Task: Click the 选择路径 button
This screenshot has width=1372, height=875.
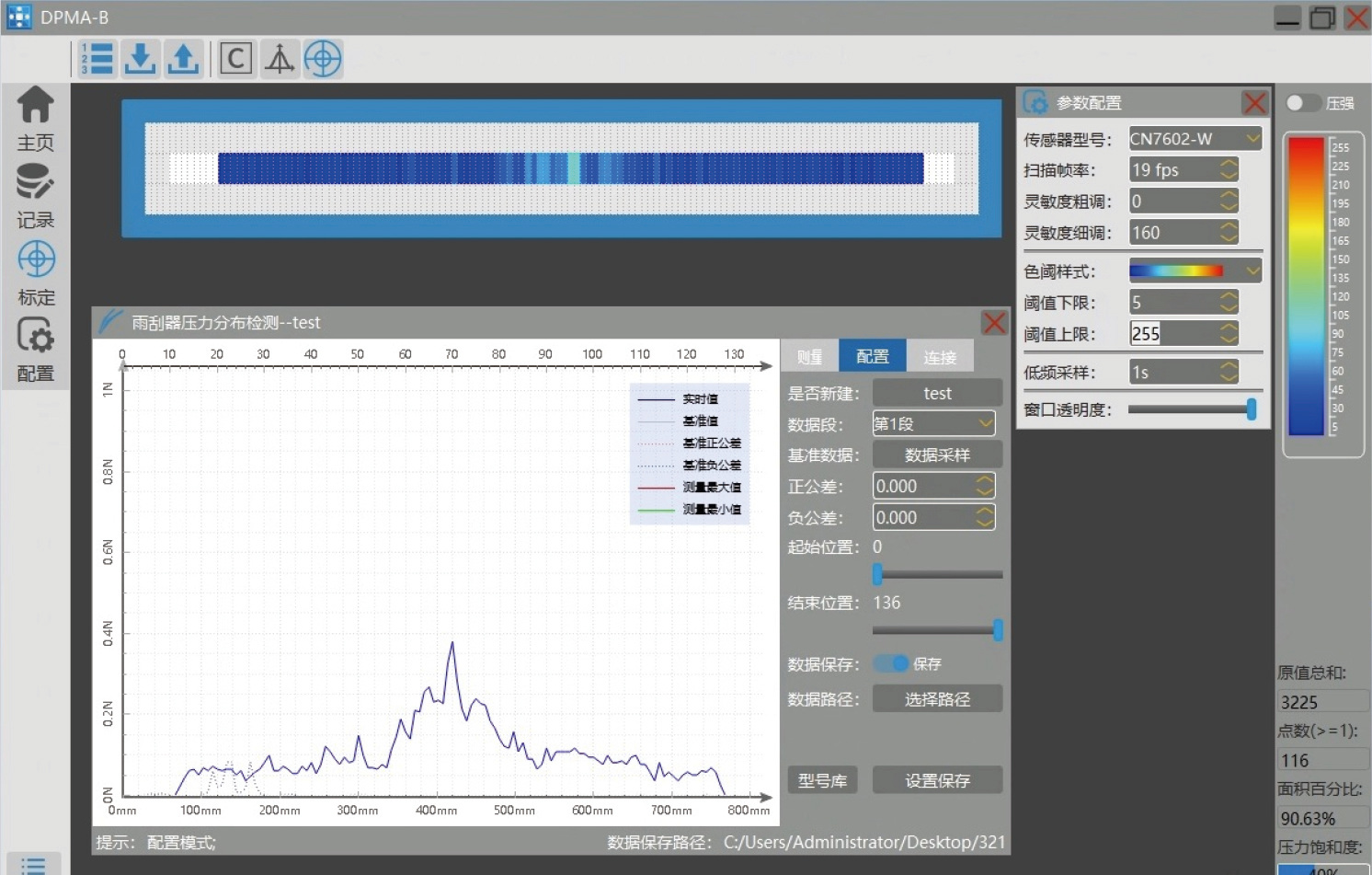Action: (x=937, y=699)
